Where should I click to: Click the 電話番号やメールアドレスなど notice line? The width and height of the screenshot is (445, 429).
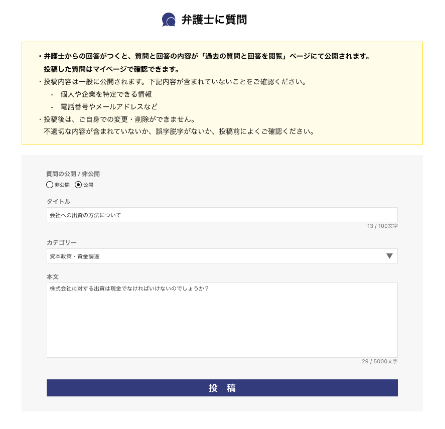[109, 107]
